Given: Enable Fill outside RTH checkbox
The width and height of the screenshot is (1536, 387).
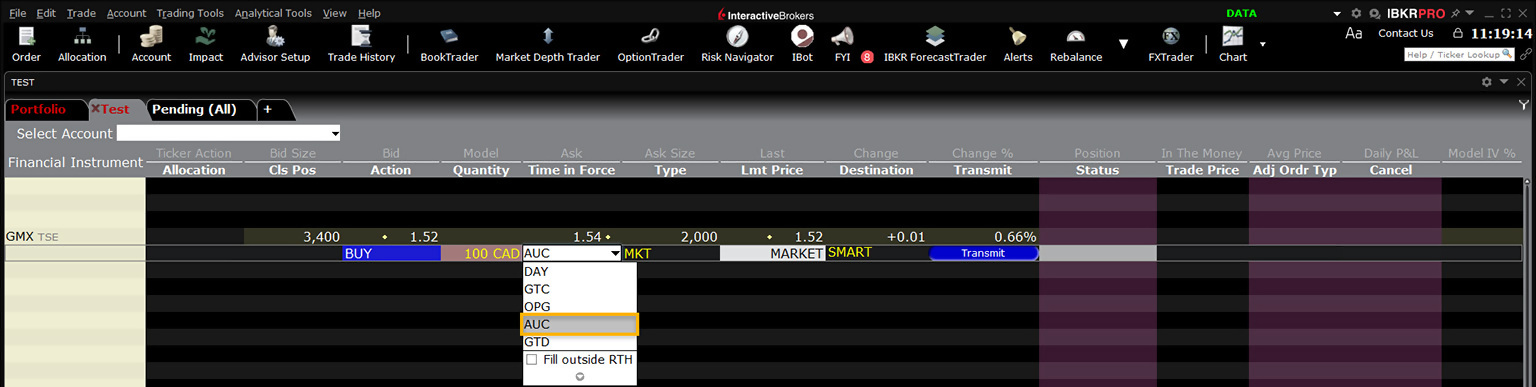Looking at the screenshot, I should click(x=532, y=359).
